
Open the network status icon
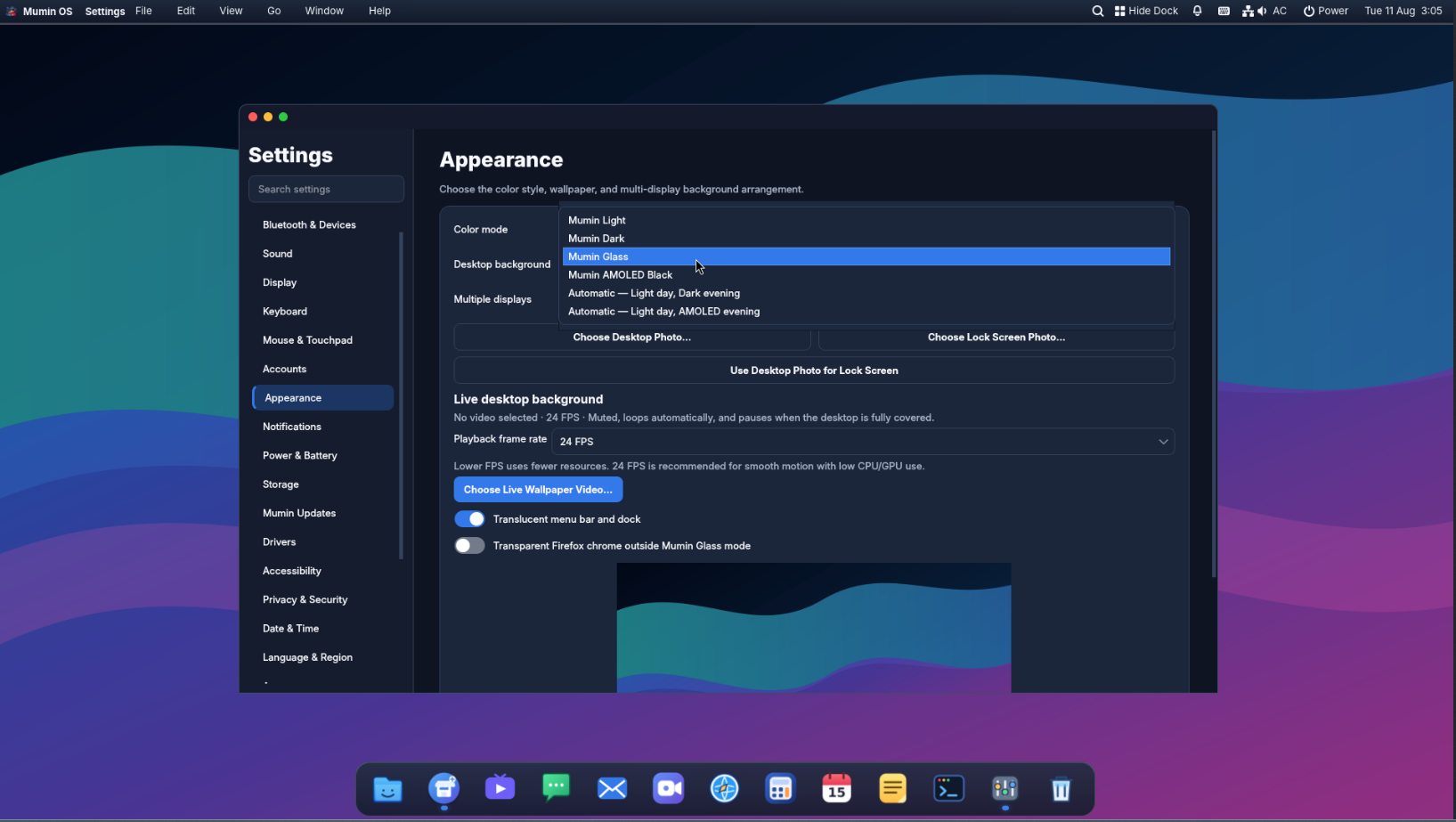click(1248, 11)
